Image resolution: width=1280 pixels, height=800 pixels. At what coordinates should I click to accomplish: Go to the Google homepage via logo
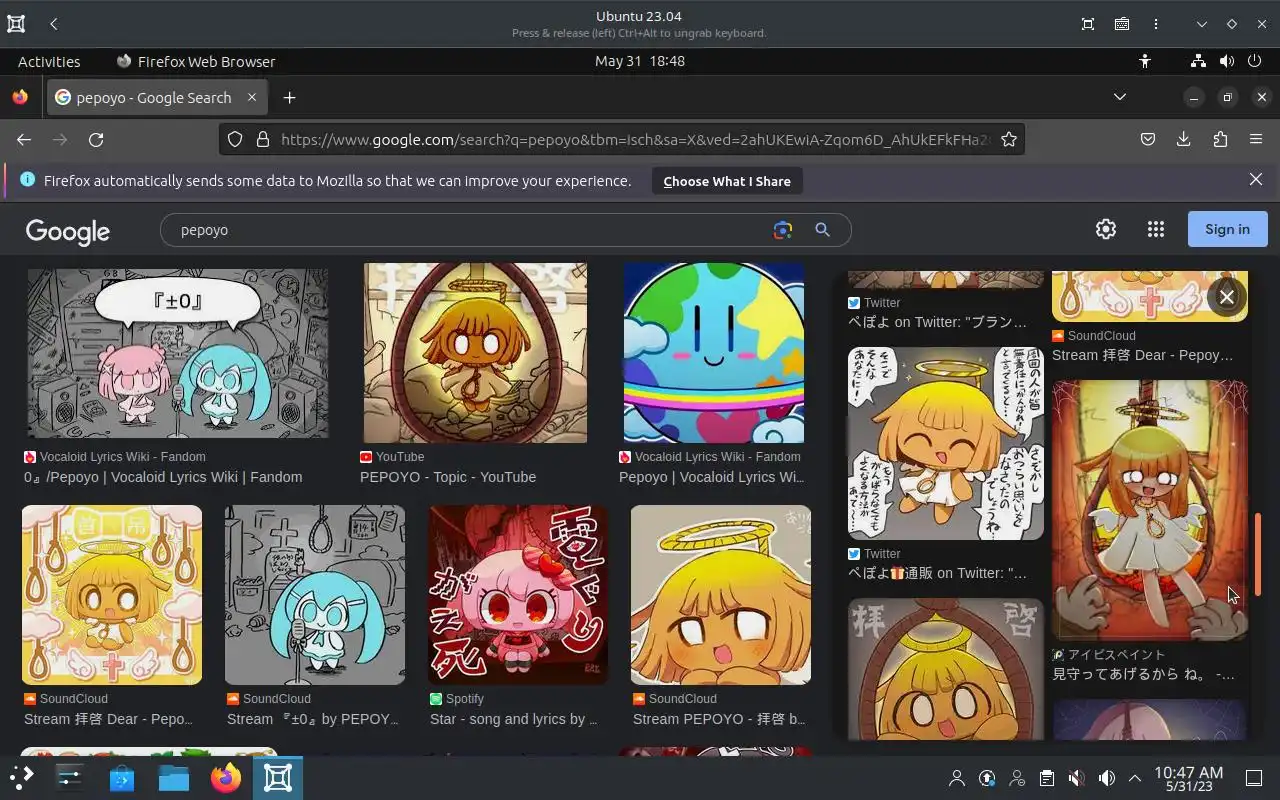click(68, 232)
